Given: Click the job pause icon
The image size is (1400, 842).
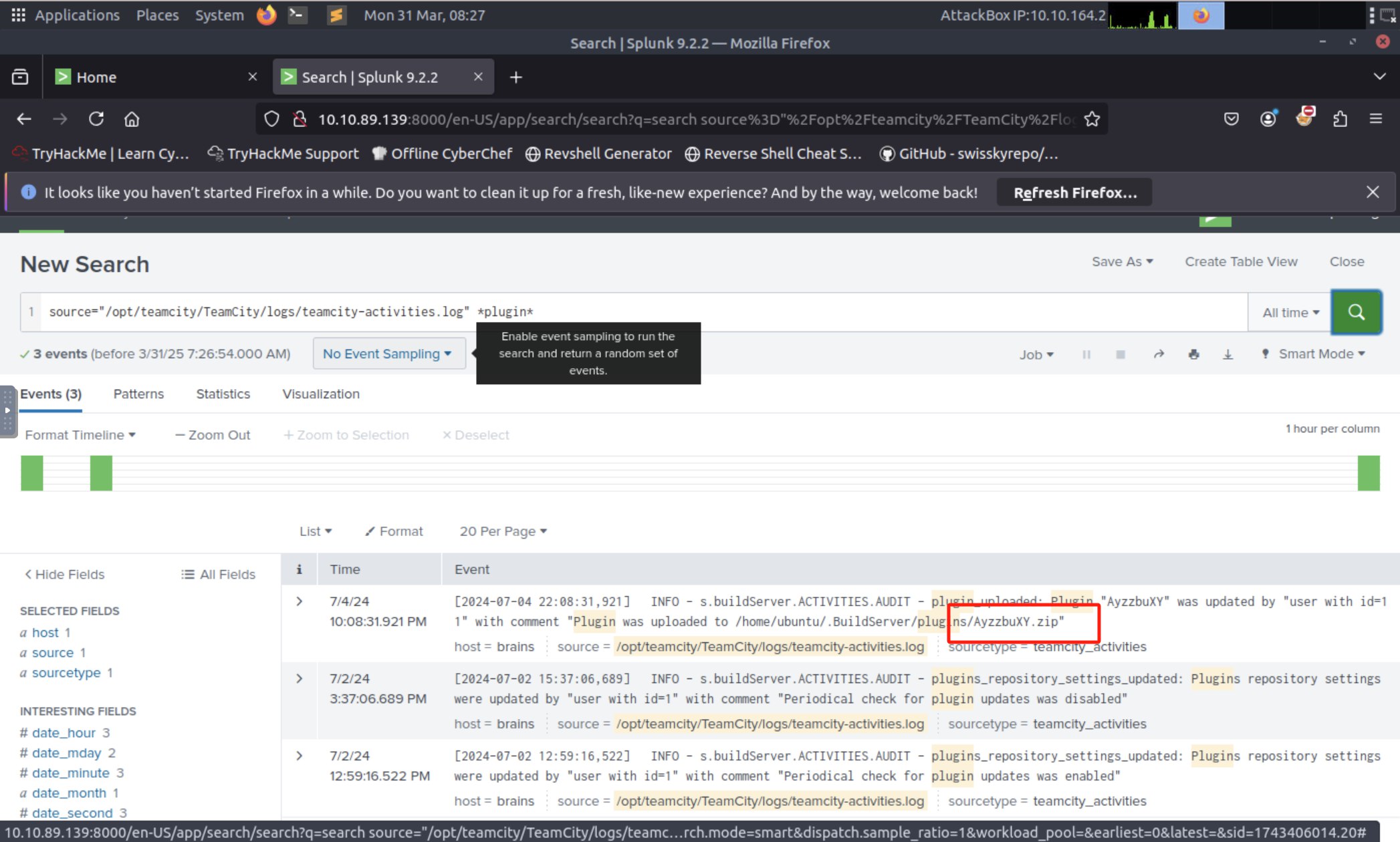Looking at the screenshot, I should [x=1086, y=354].
